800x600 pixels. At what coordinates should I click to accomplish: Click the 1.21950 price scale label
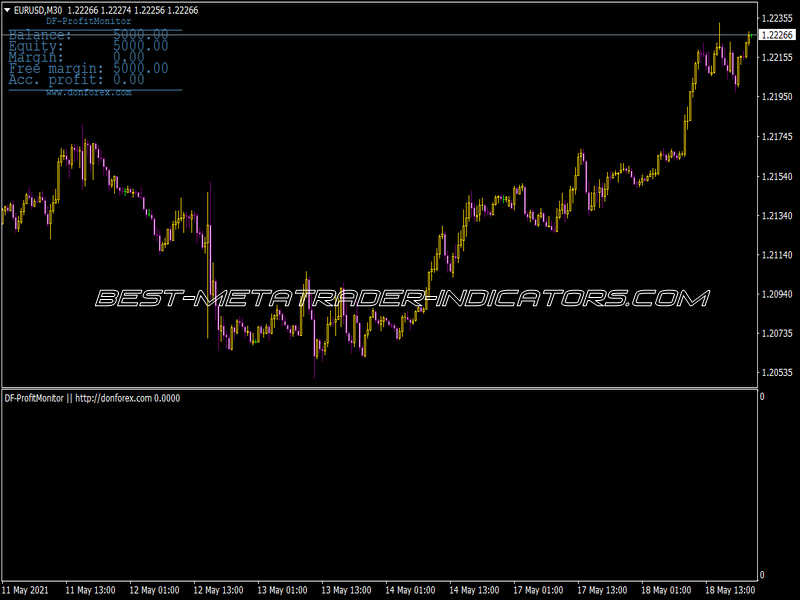pos(777,96)
